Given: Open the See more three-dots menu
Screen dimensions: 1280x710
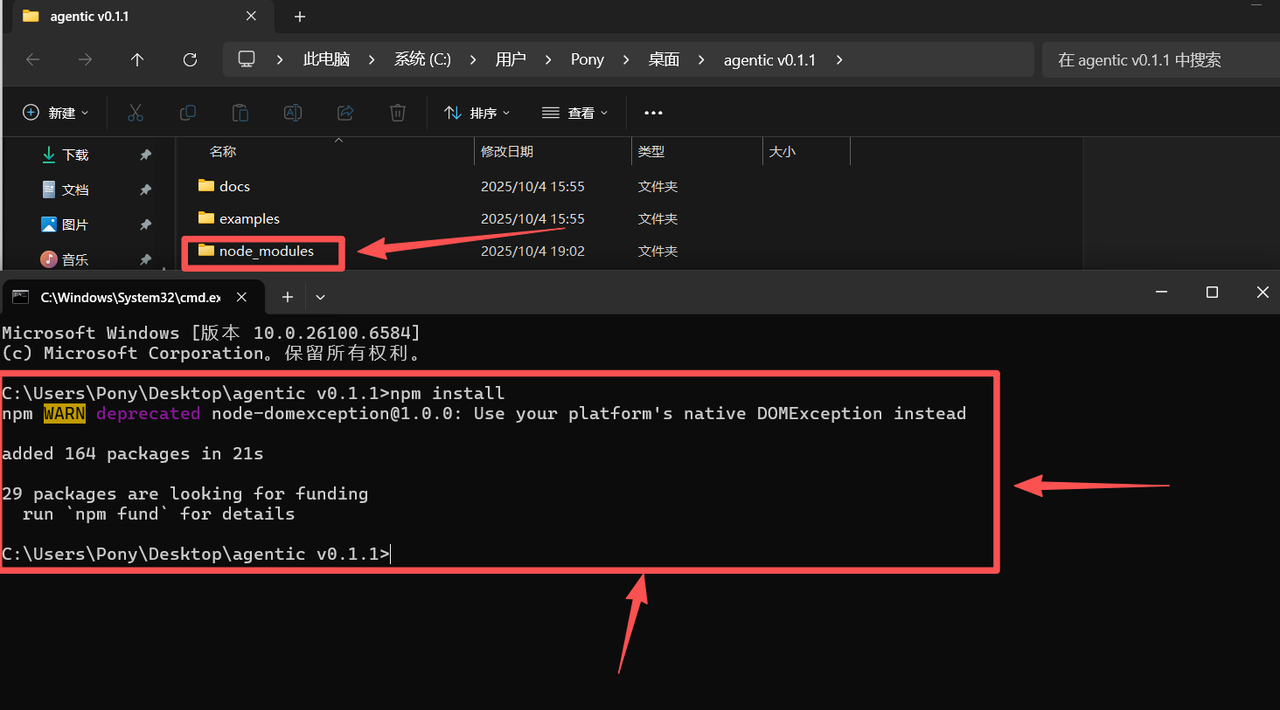Looking at the screenshot, I should click(x=653, y=113).
